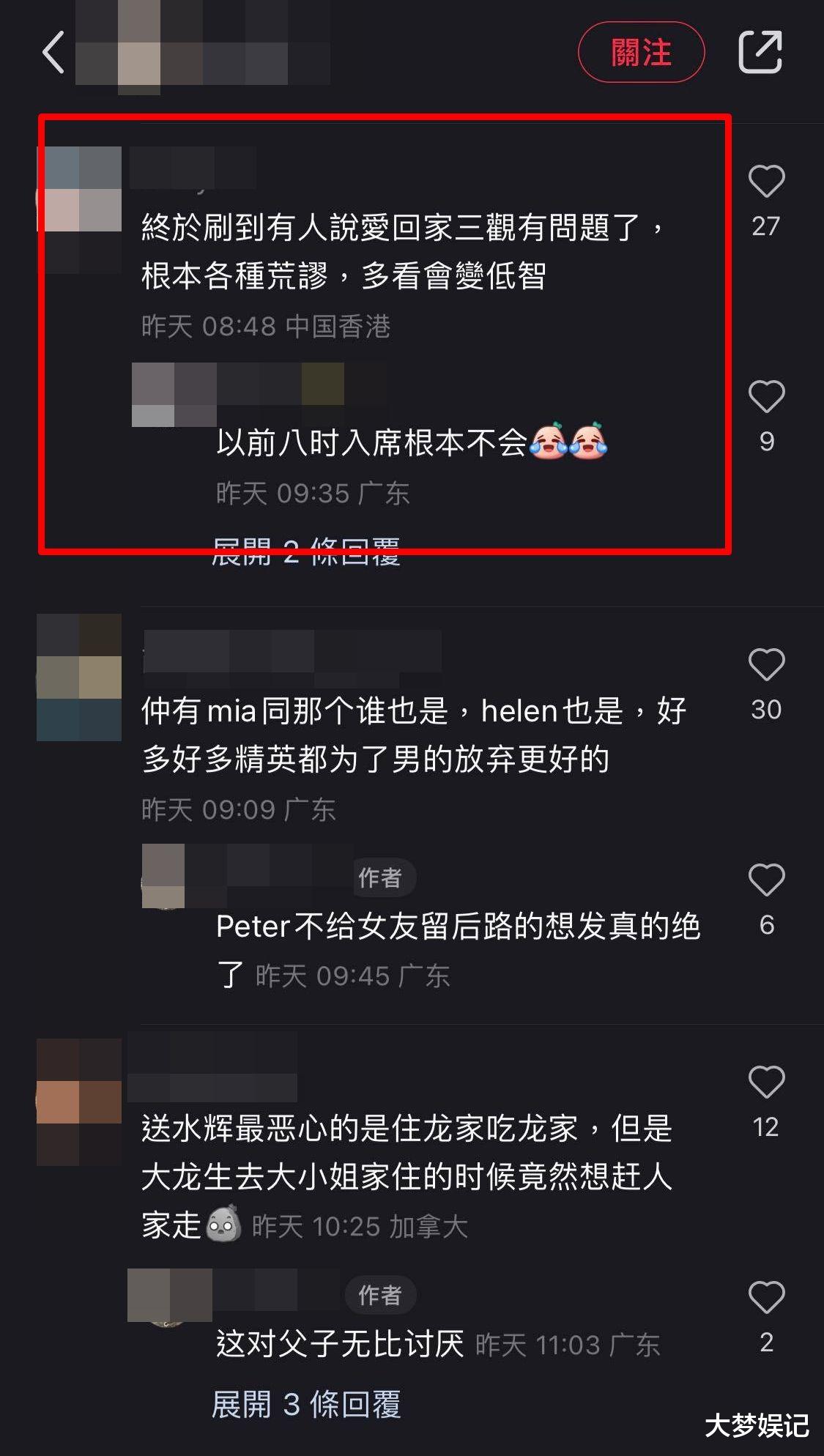The width and height of the screenshot is (824, 1456).
Task: Like the reply with 9 likes
Action: 766,397
